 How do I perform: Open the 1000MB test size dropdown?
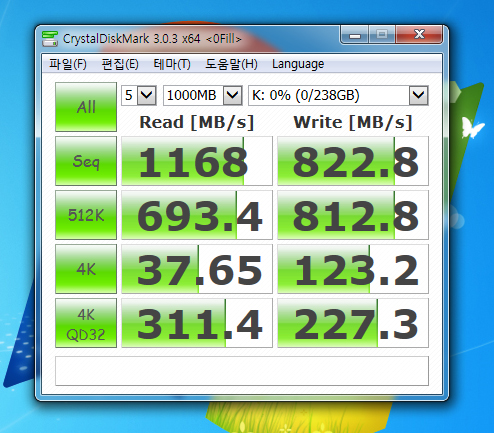203,96
